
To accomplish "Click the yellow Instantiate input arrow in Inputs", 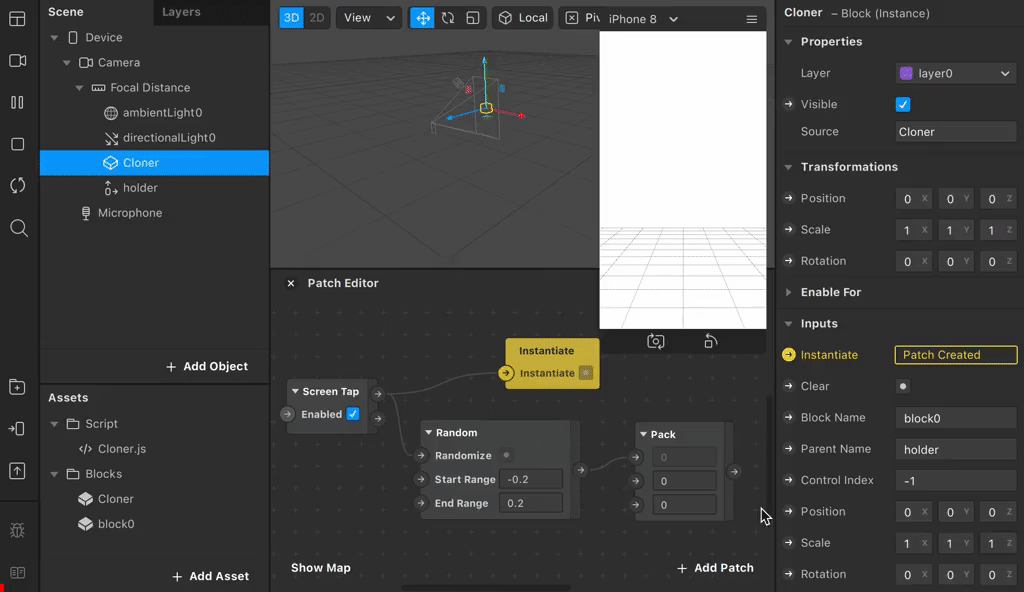I will point(789,355).
